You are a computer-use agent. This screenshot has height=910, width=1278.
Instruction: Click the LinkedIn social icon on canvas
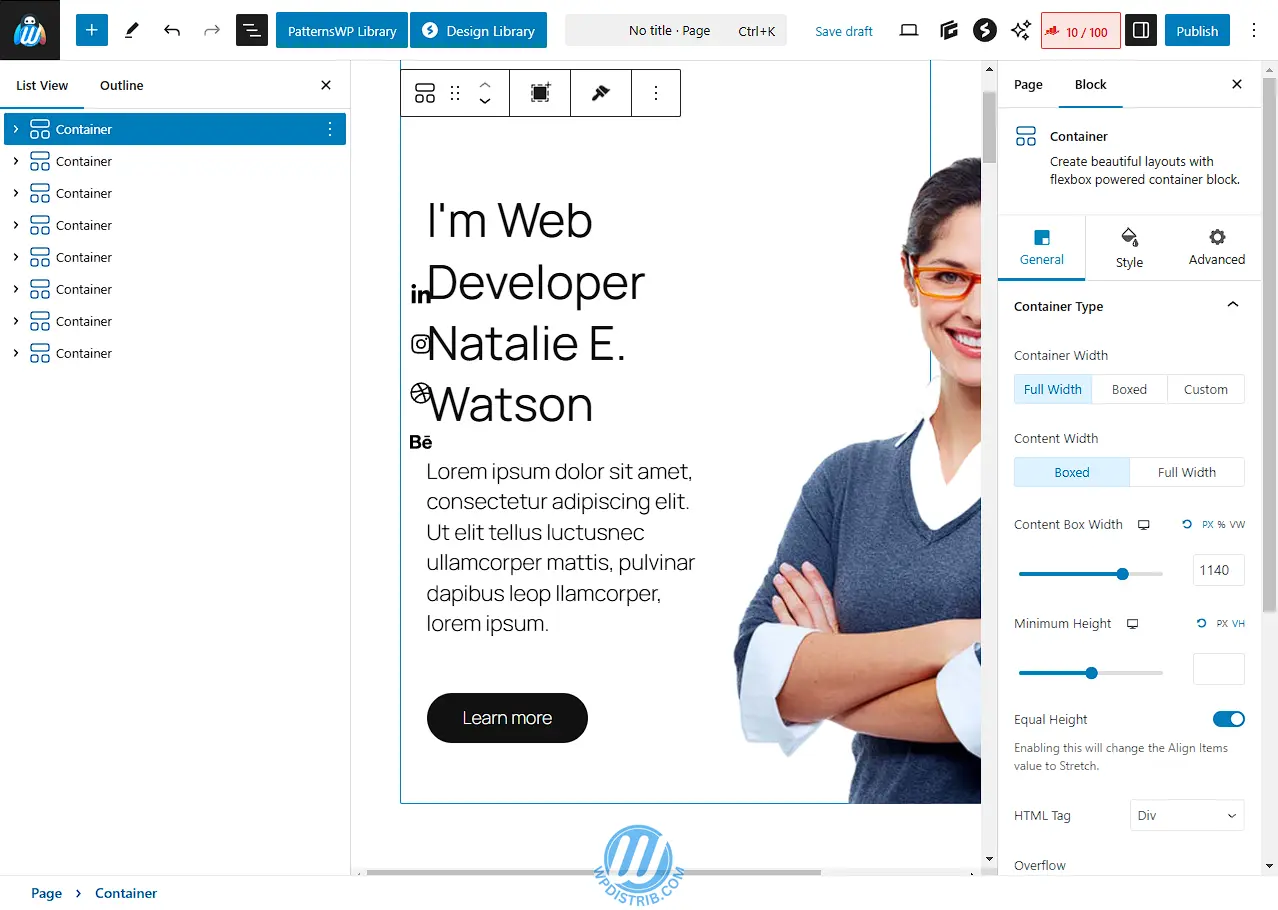click(x=421, y=295)
